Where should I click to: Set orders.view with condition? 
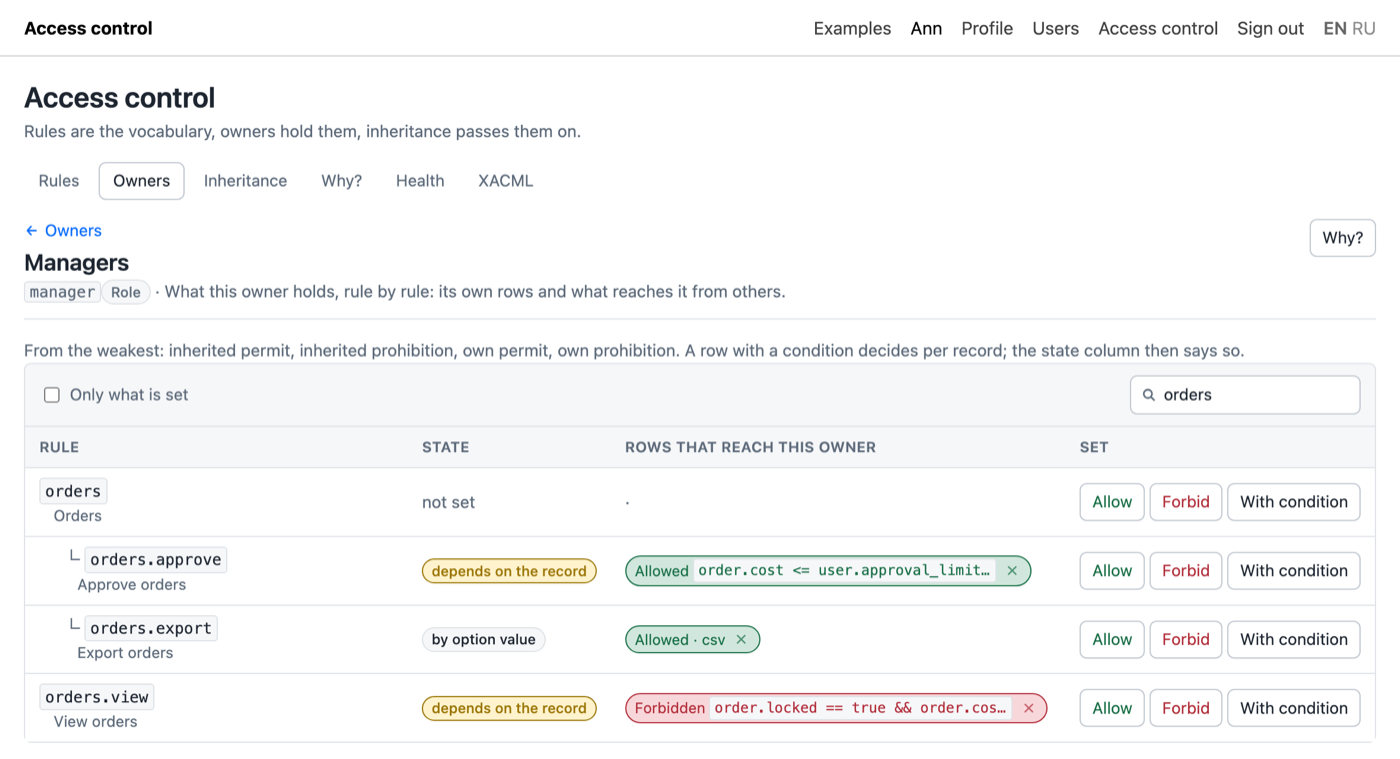point(1294,708)
